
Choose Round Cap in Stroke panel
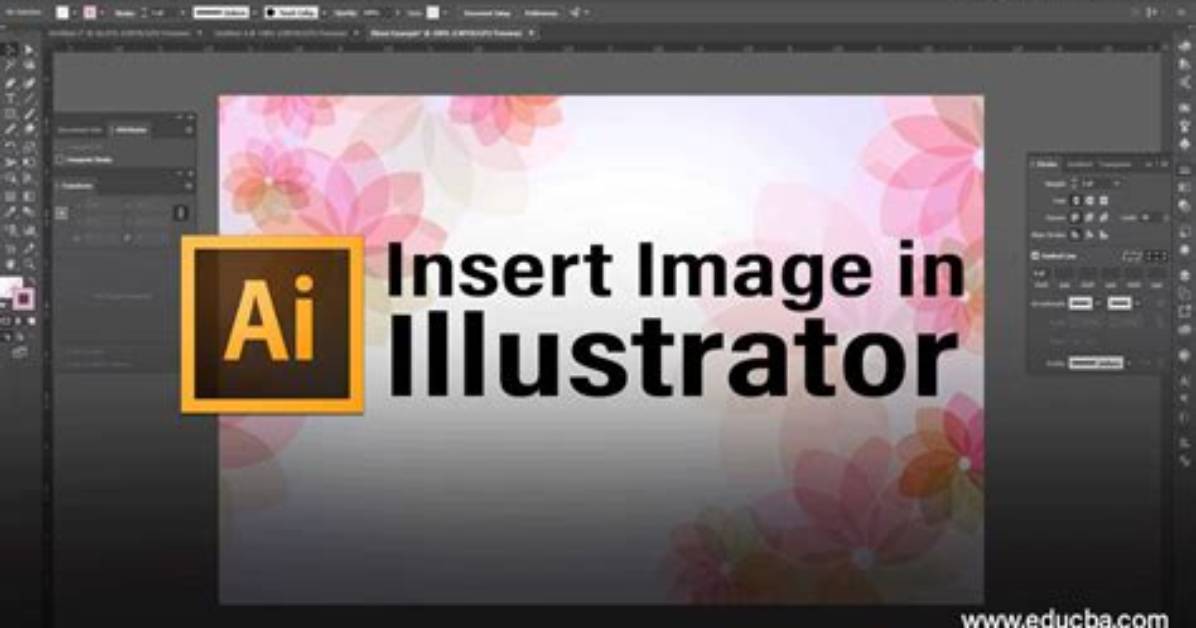click(1089, 201)
